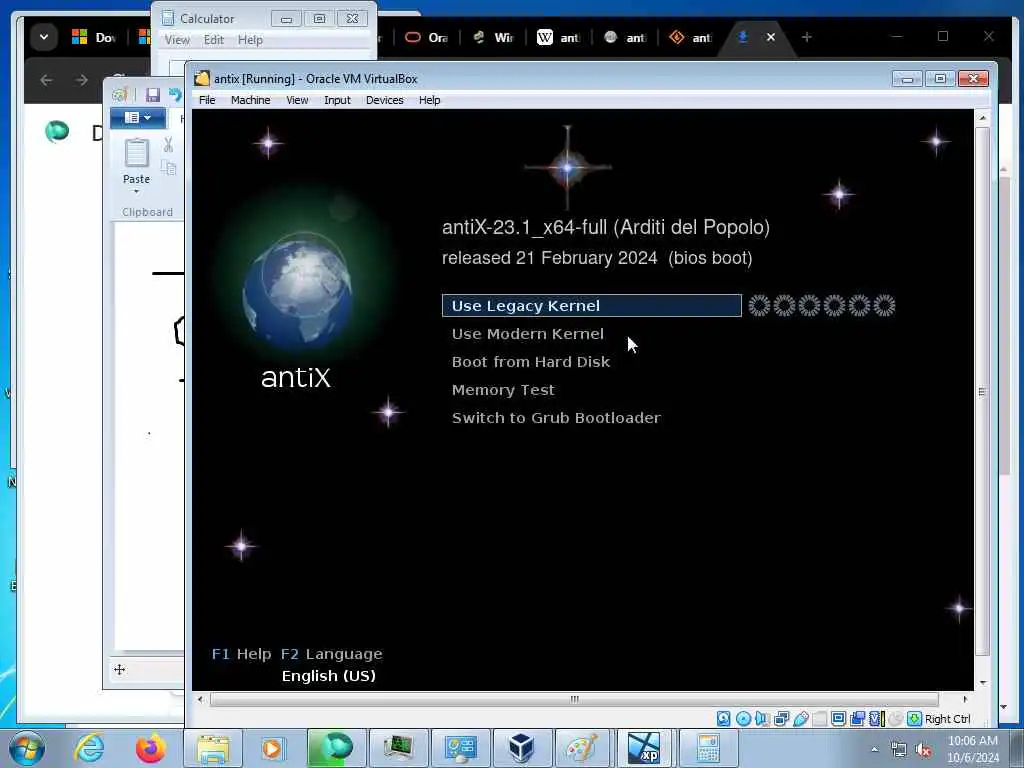The height and width of the screenshot is (768, 1024).
Task: Click Save icon in Paint quick access toolbar
Action: coord(153,95)
